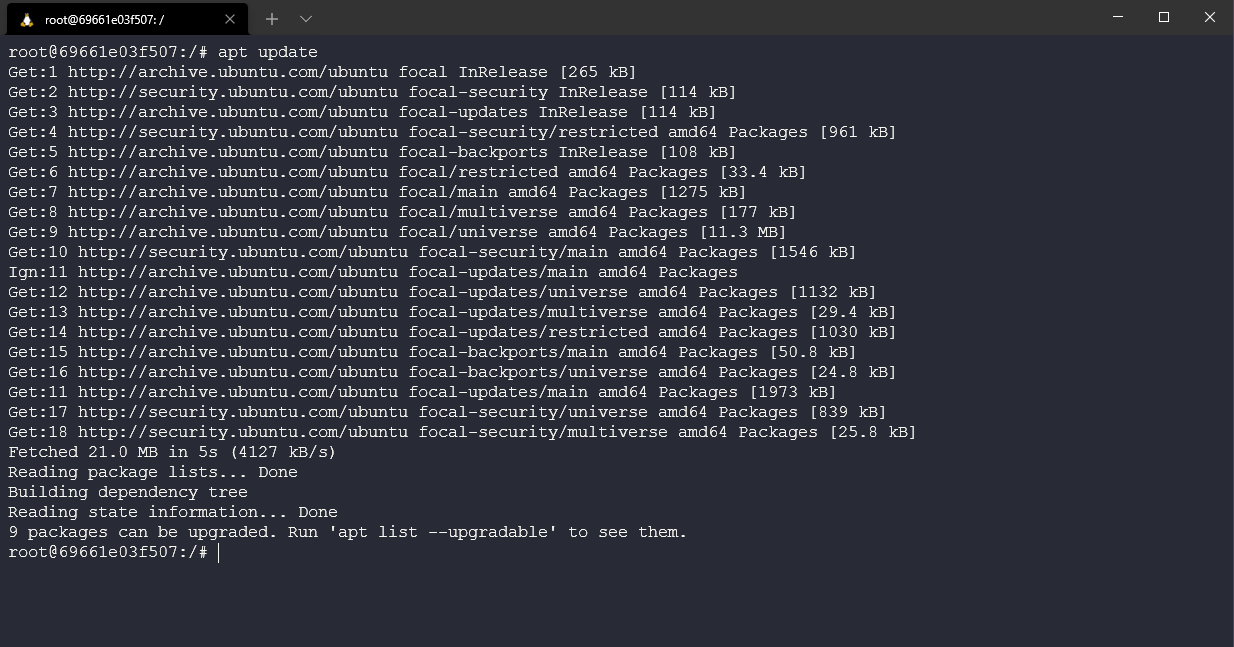Open the new tab profile dropdown
Viewport: 1234px width, 647px height.
[x=306, y=18]
